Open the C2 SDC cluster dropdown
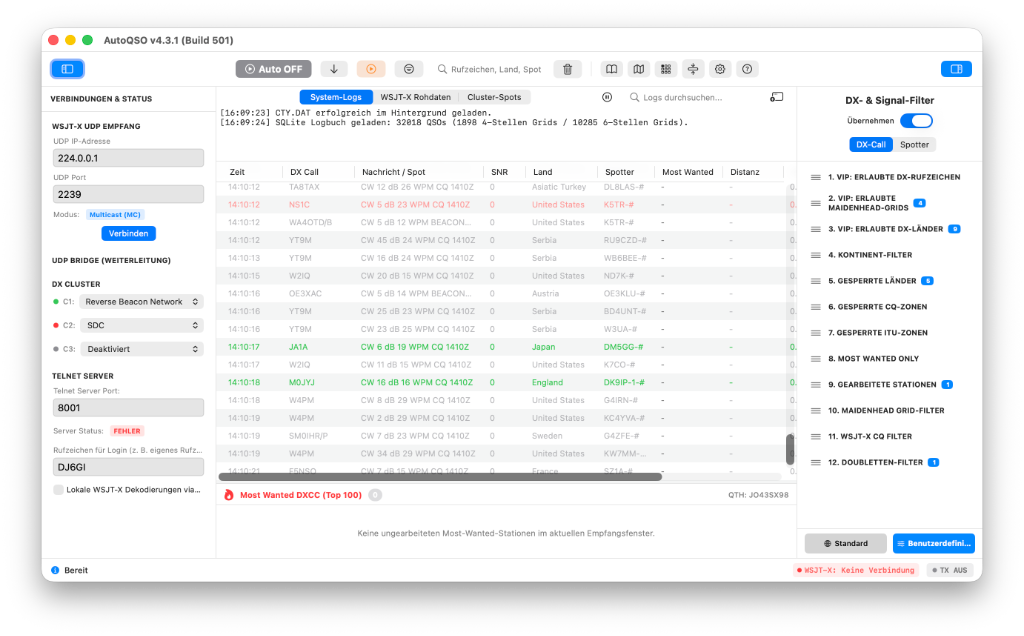Screen dimensions: 1024x636 (142, 325)
